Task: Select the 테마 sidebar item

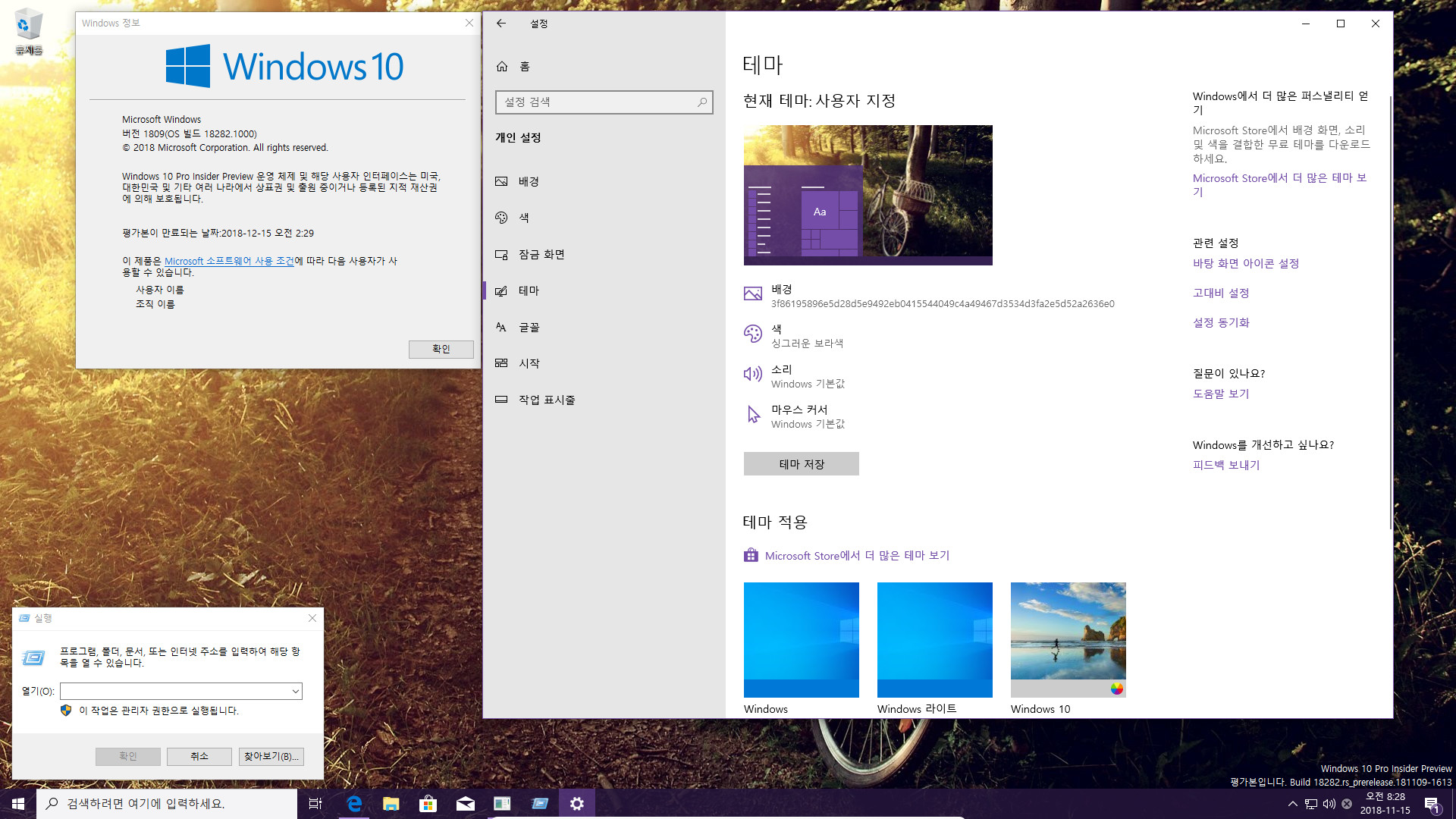Action: tap(604, 290)
